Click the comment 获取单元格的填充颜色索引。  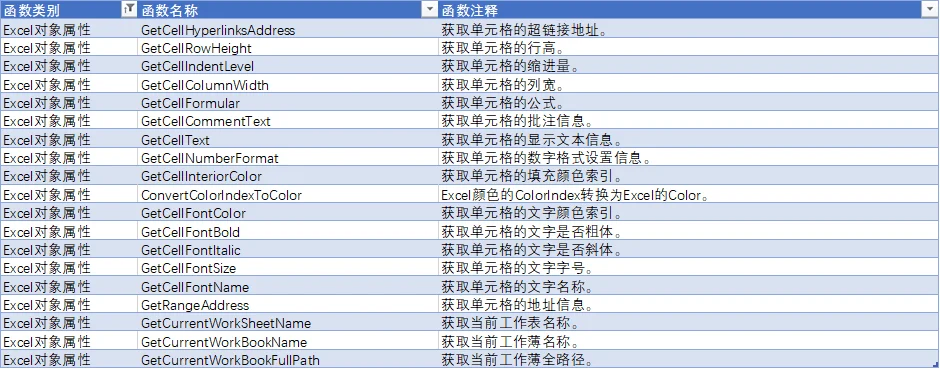click(531, 176)
